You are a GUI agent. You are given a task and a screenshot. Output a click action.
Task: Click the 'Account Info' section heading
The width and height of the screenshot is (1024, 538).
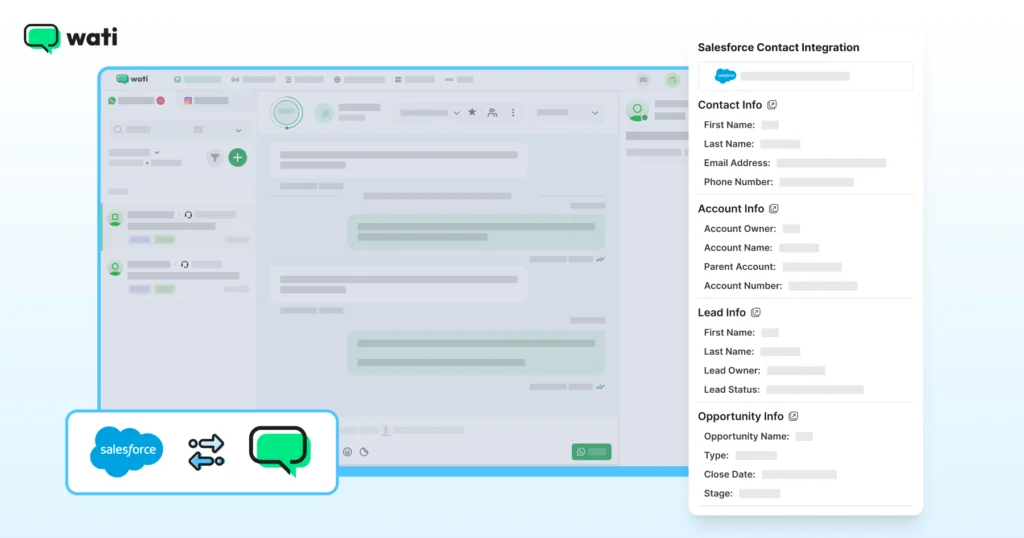point(731,208)
